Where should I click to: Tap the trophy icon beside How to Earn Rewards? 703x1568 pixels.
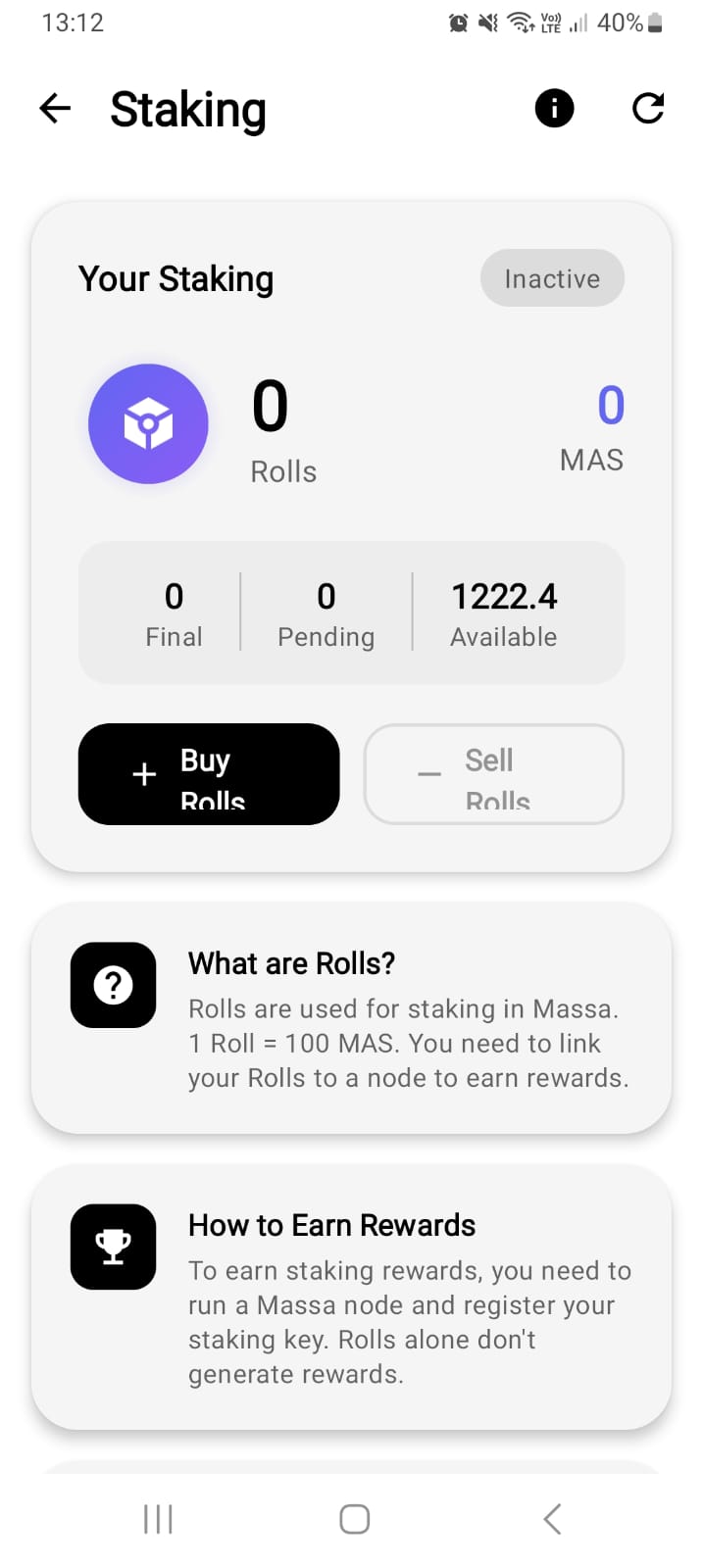tap(113, 1247)
